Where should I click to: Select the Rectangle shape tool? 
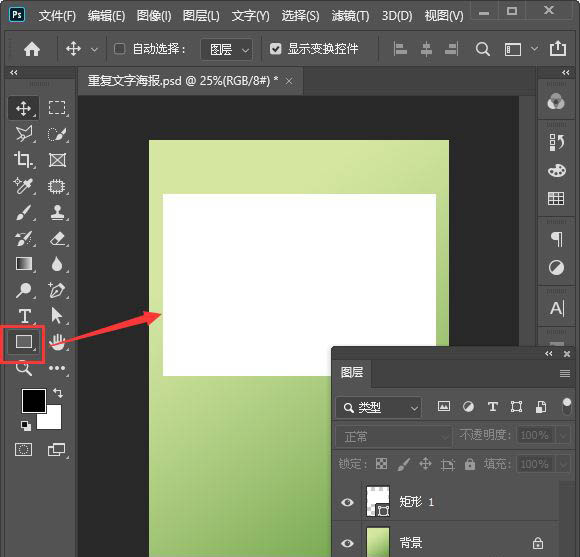tap(24, 342)
